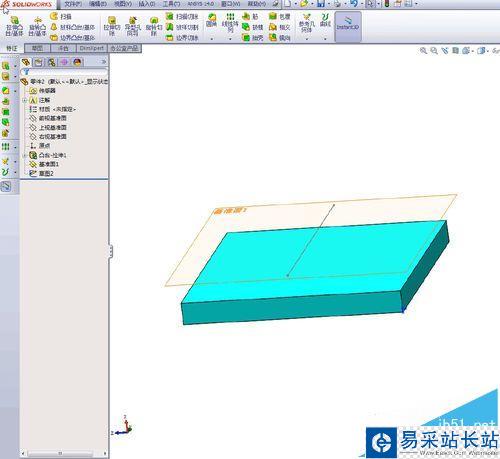Open the ANSYS 14.0 menu
The image size is (500, 459).
[201, 4]
